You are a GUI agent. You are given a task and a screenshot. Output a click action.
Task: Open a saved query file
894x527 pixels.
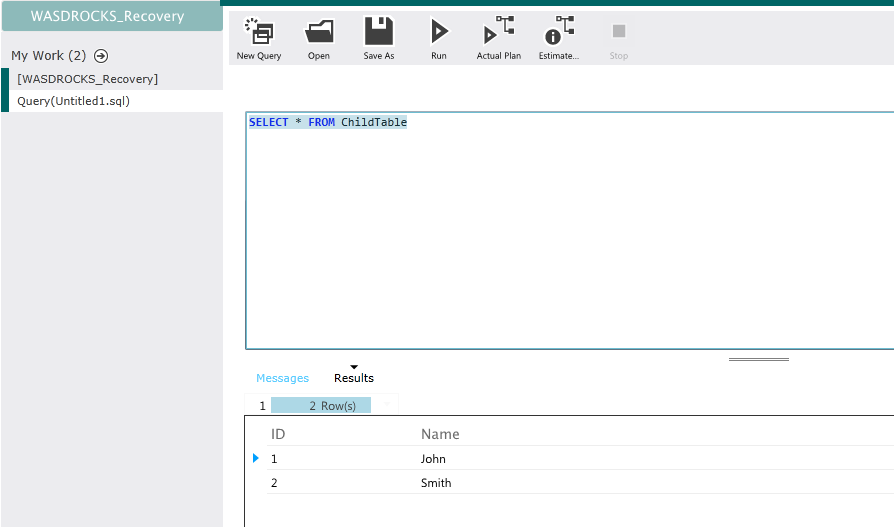[x=319, y=33]
